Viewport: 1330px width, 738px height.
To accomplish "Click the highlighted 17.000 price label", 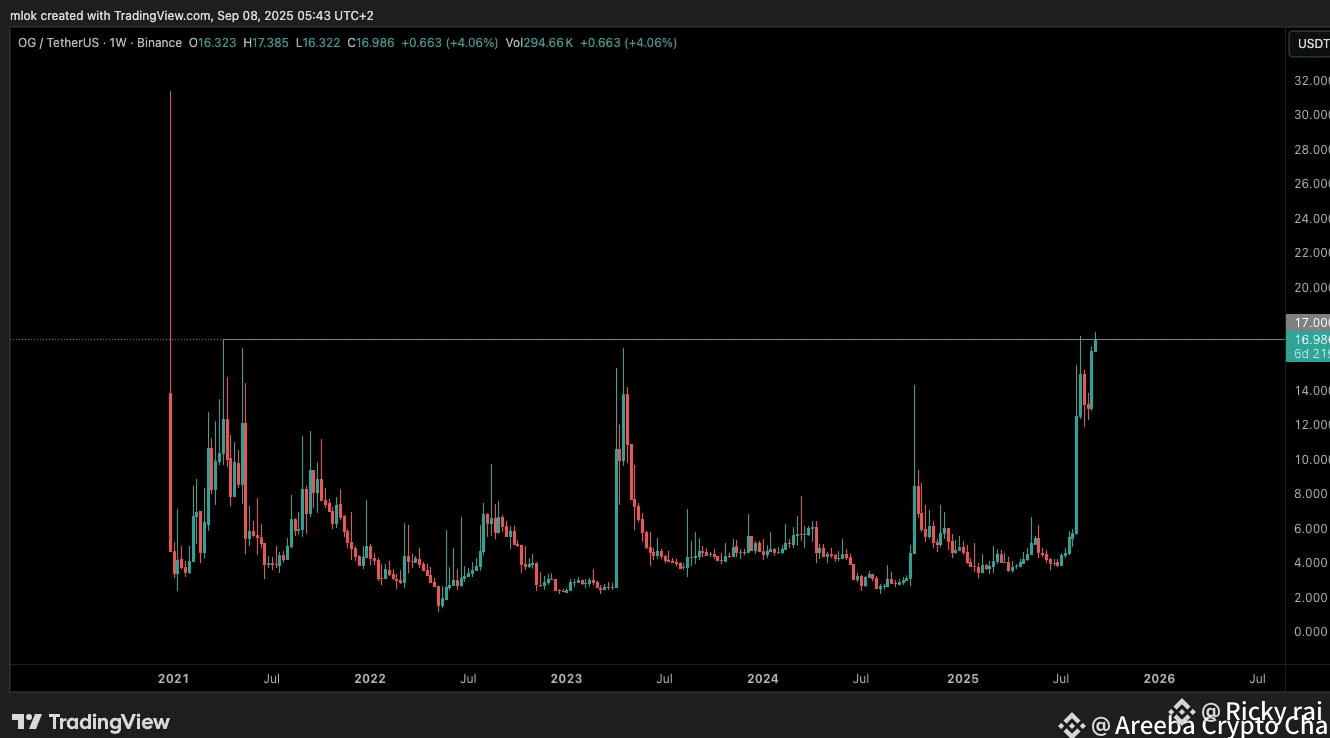I will [x=1308, y=323].
